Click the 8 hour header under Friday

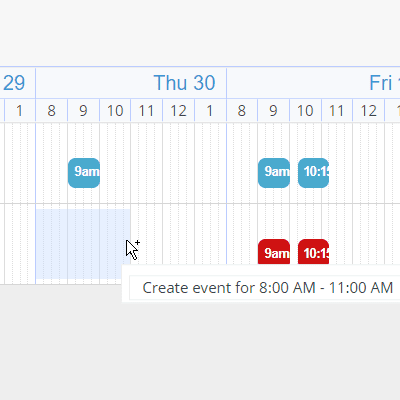(x=242, y=110)
